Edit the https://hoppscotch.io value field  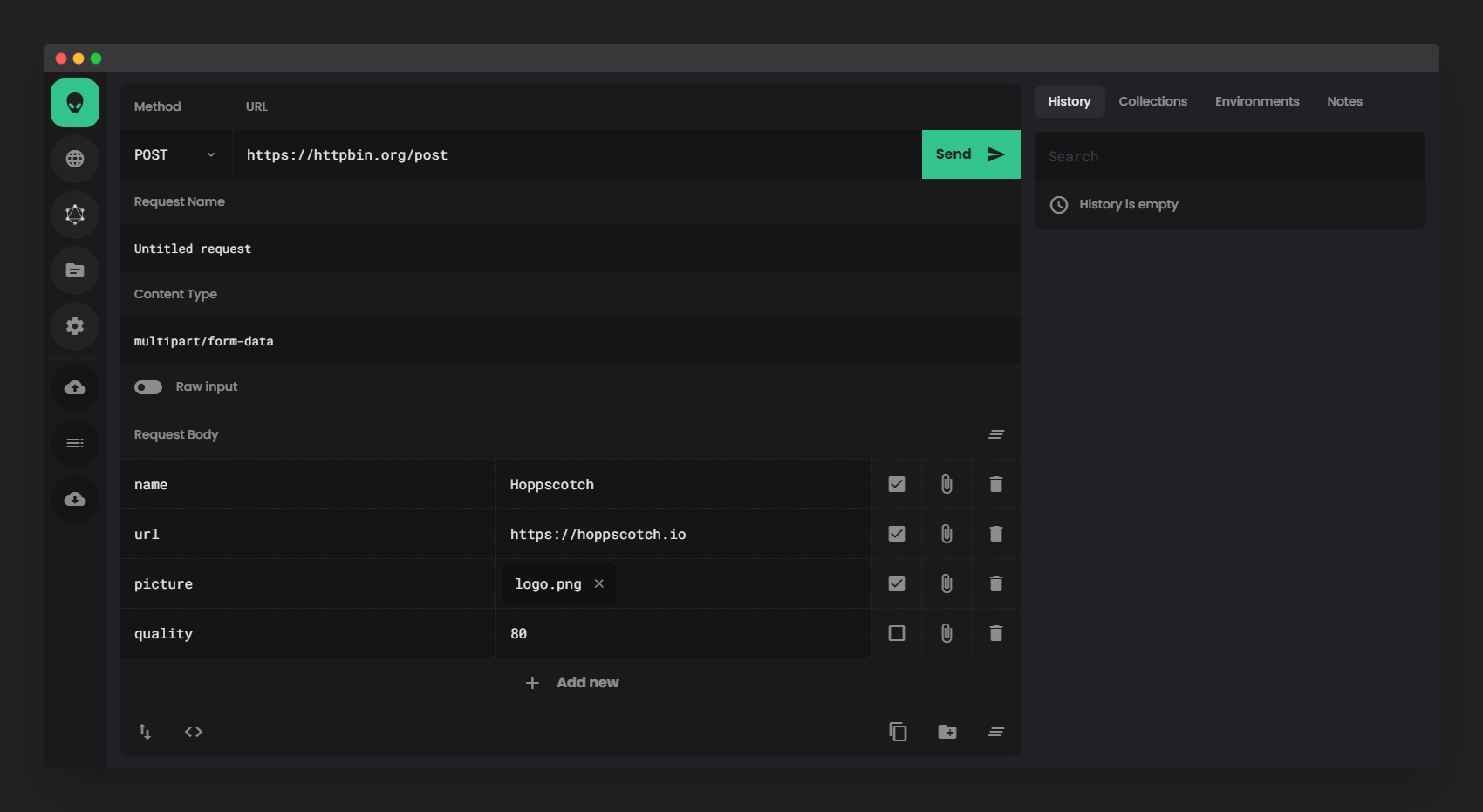[684, 534]
